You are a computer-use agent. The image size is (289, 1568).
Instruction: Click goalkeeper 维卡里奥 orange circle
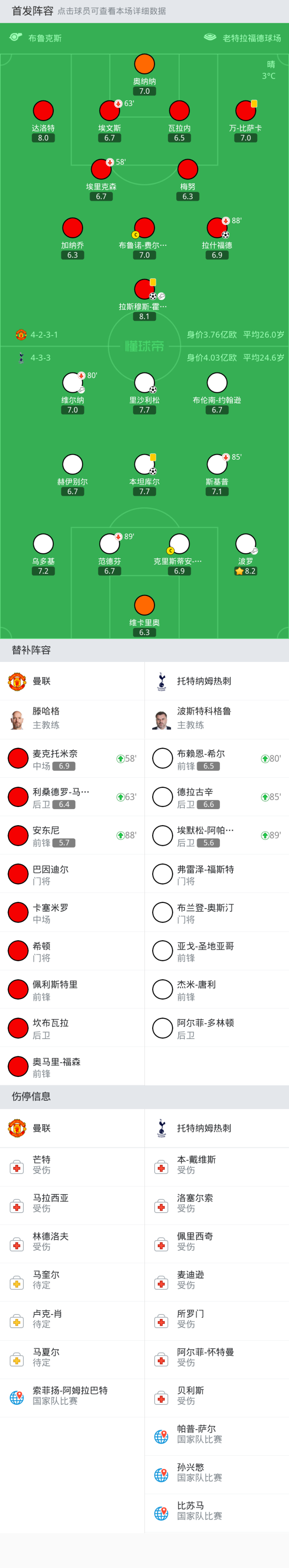(x=144, y=605)
